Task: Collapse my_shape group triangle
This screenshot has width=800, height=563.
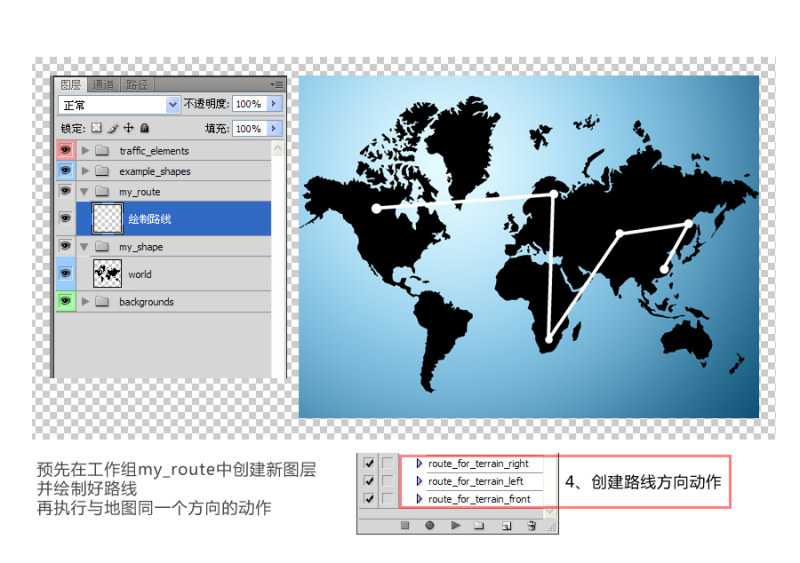Action: 85,247
